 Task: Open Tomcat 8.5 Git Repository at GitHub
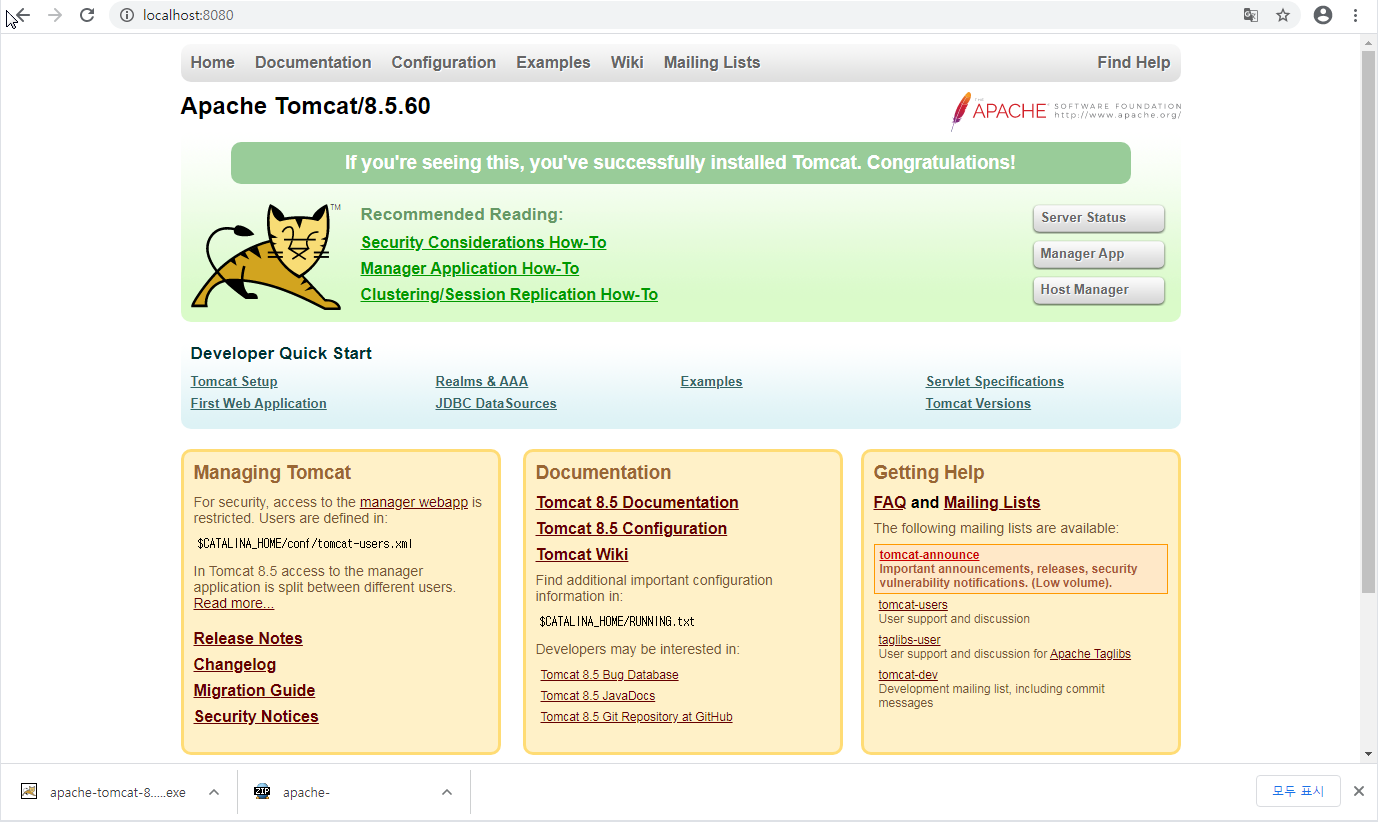click(636, 717)
